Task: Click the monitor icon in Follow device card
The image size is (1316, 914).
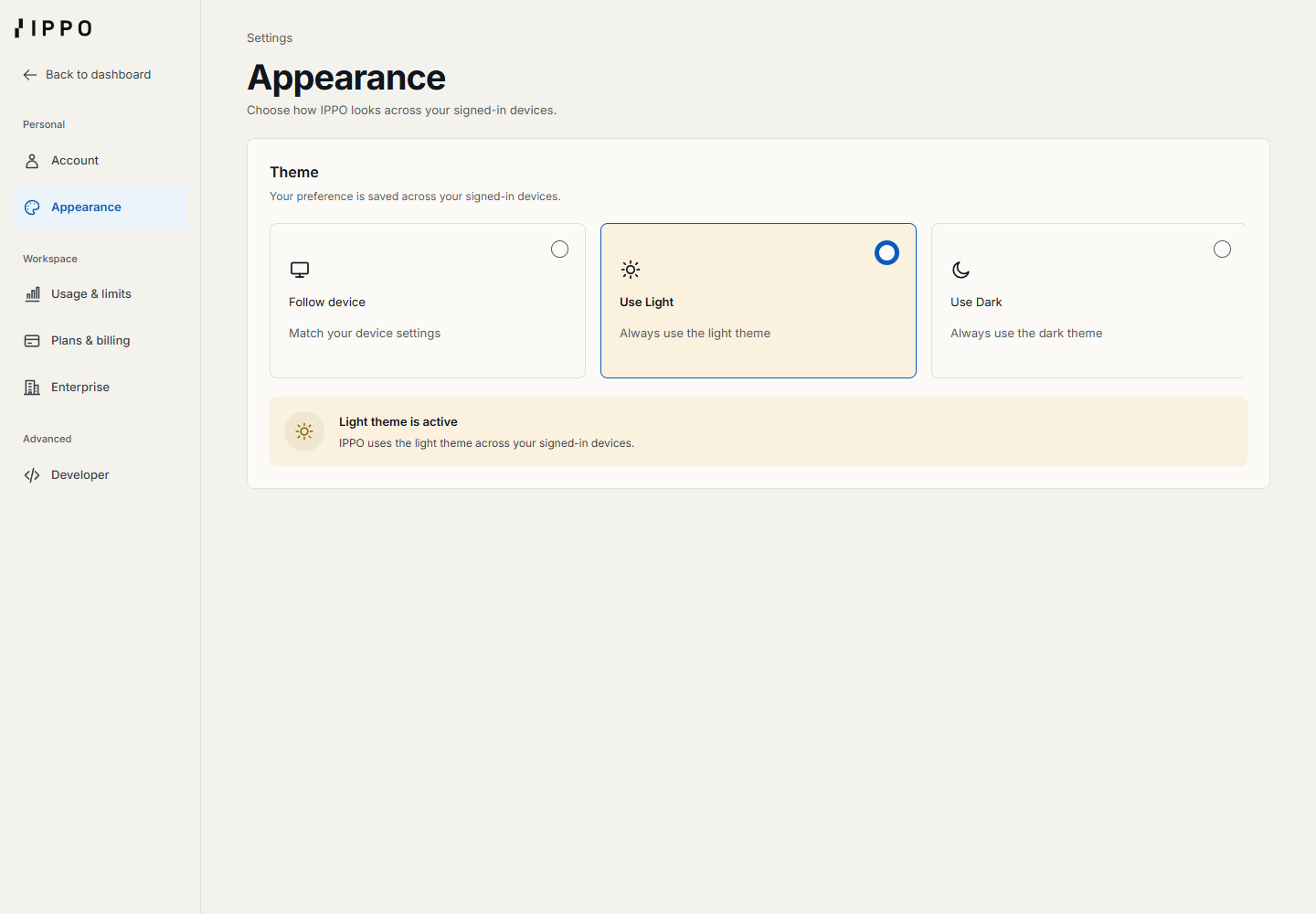Action: point(300,270)
